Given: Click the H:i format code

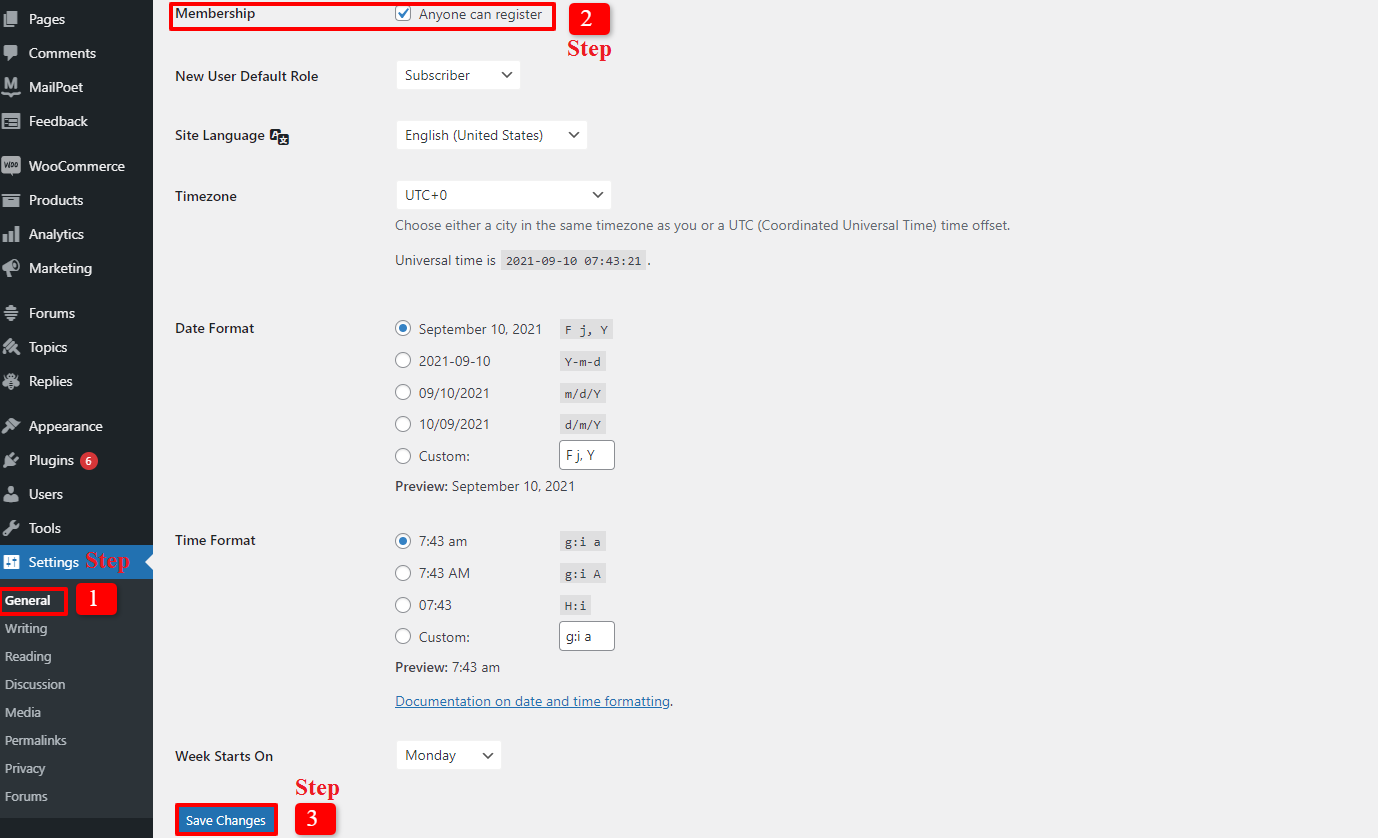Looking at the screenshot, I should (576, 605).
